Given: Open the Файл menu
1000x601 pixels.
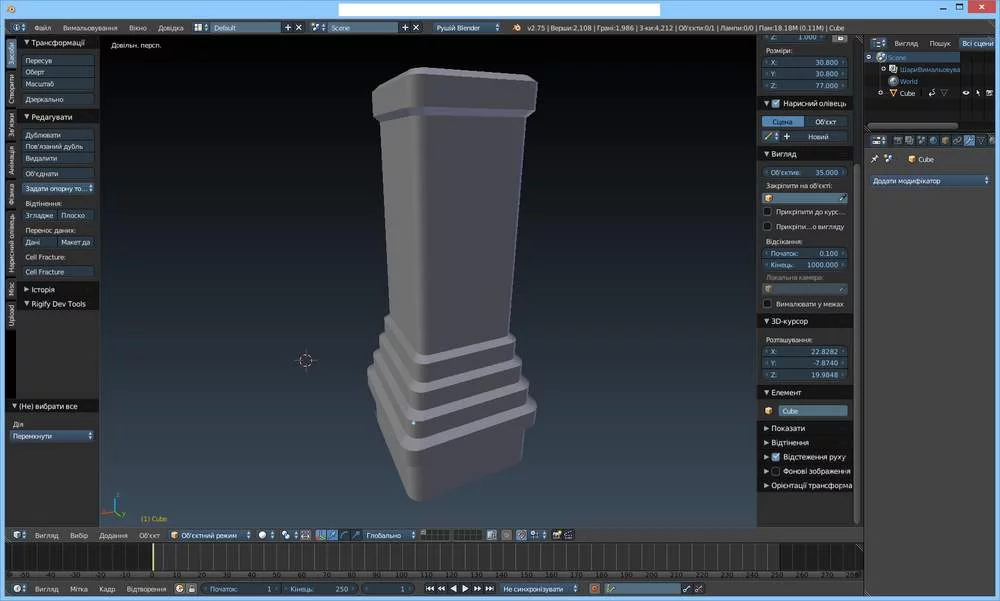Looking at the screenshot, I should (42, 28).
